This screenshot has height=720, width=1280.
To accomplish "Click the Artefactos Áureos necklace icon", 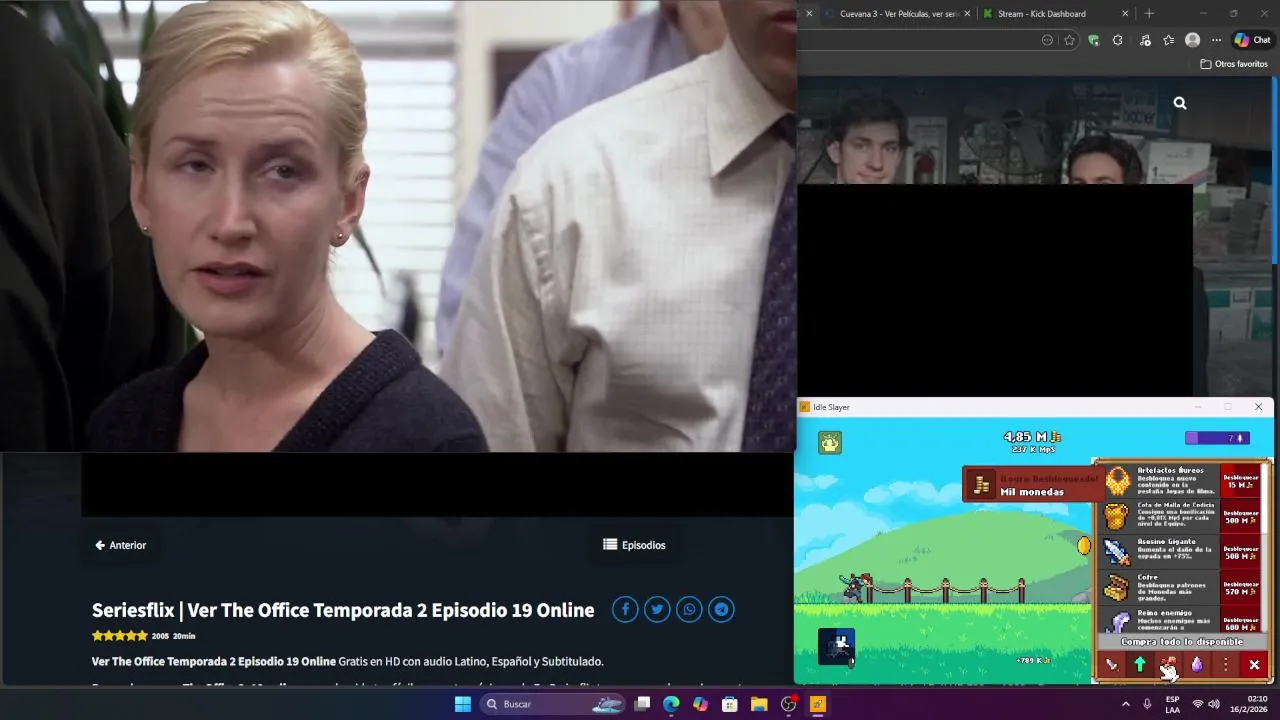I will pos(1117,481).
